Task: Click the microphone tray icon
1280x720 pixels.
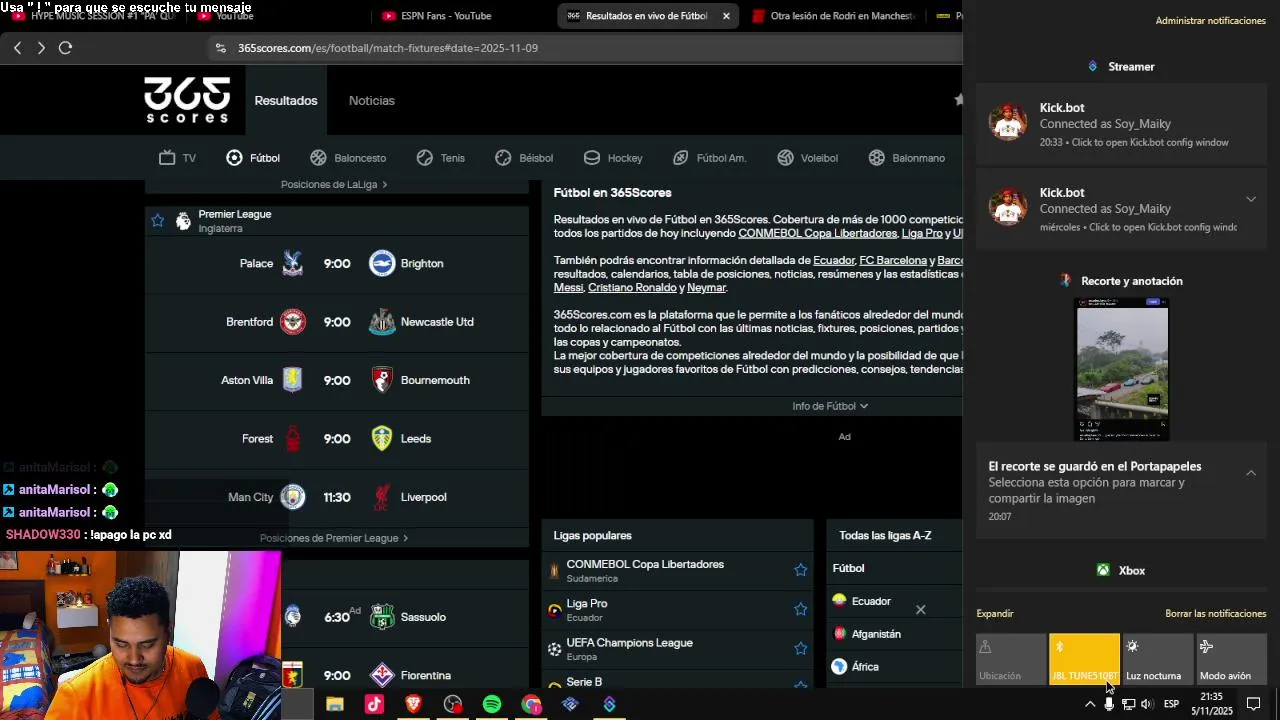Action: 1109,704
